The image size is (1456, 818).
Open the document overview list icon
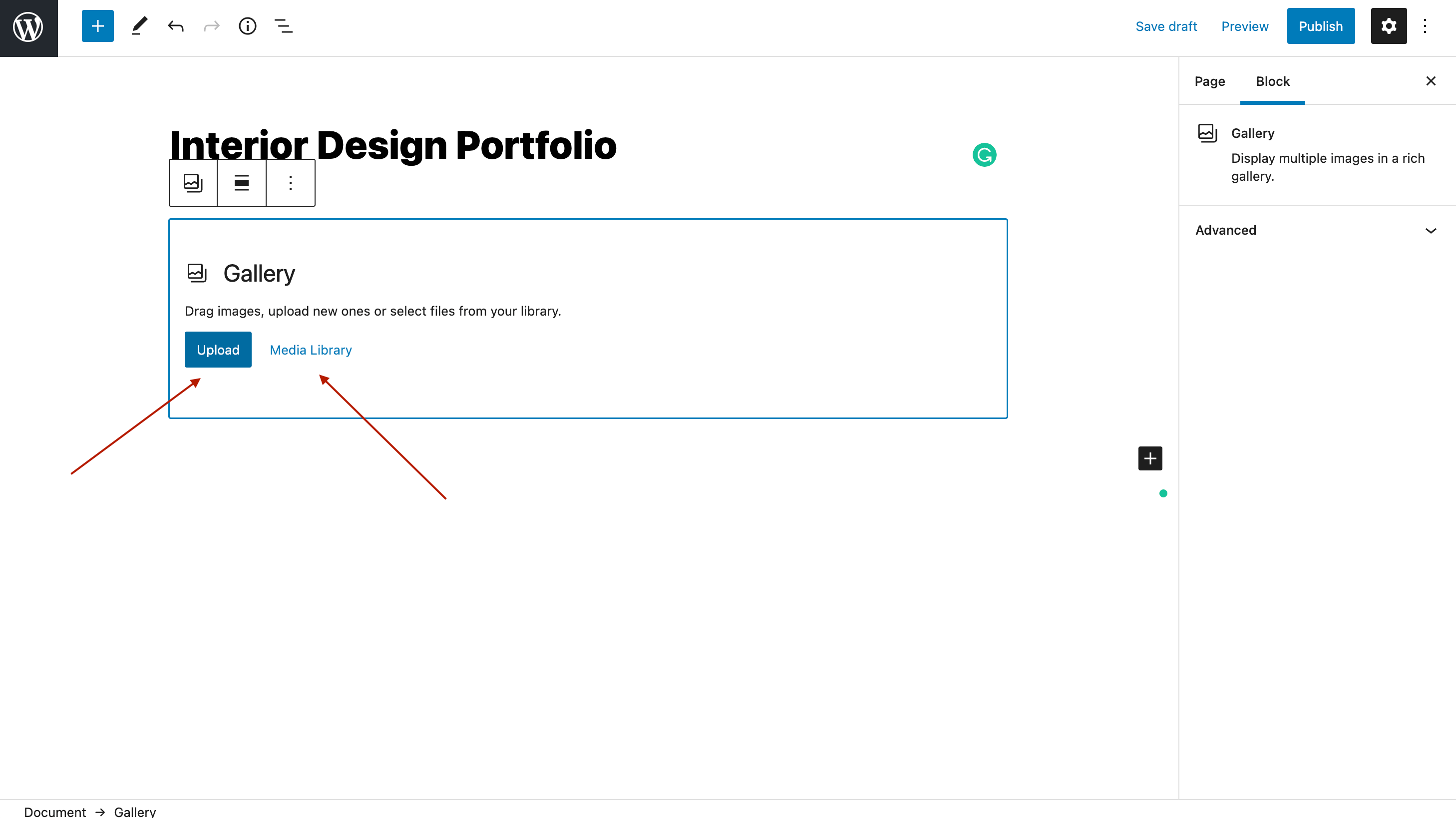click(x=284, y=26)
